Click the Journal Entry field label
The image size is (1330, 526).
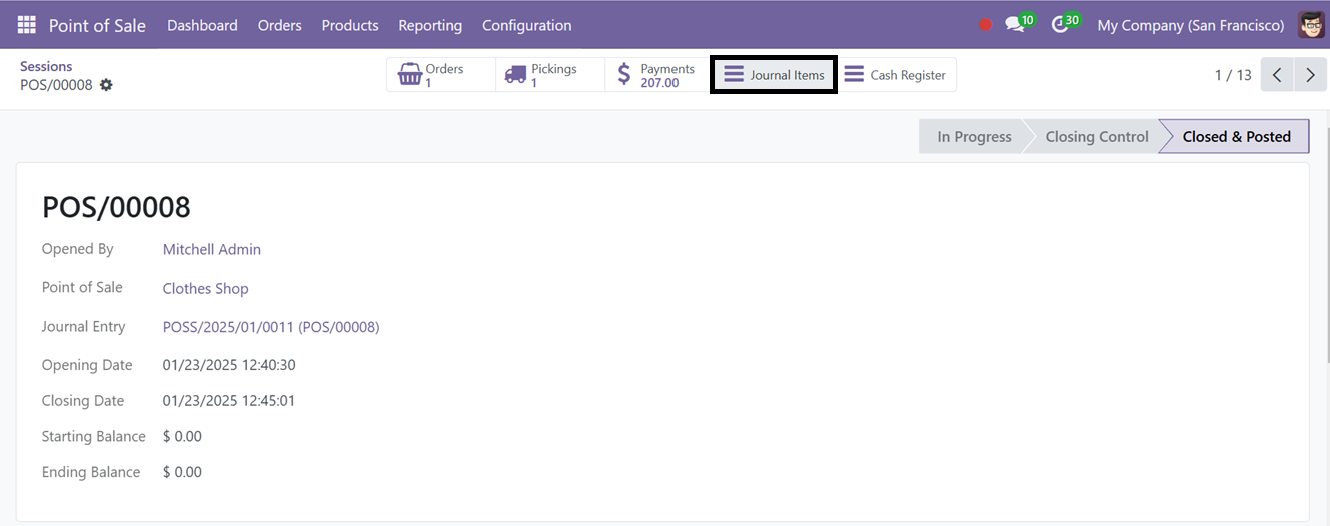(x=84, y=327)
